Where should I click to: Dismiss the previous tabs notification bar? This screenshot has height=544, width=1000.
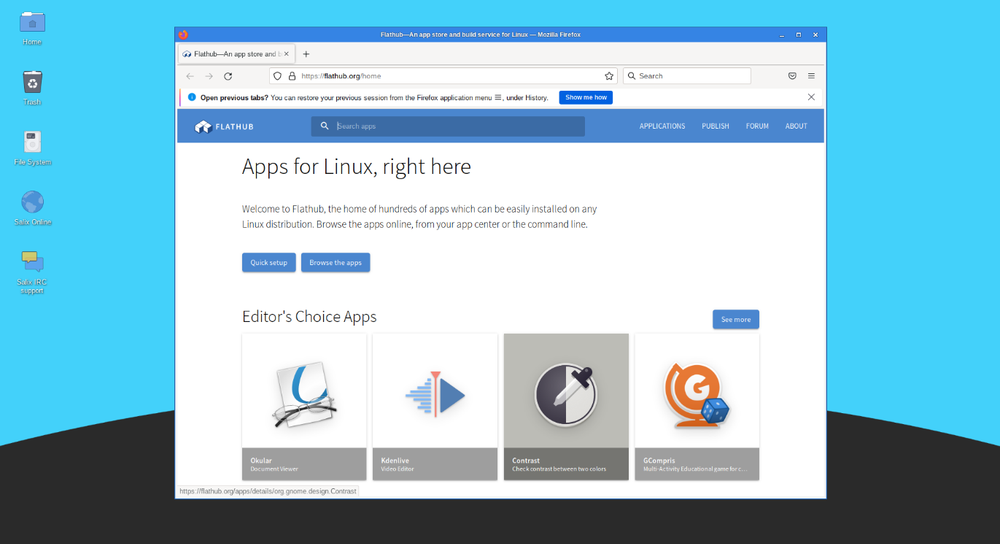(811, 97)
